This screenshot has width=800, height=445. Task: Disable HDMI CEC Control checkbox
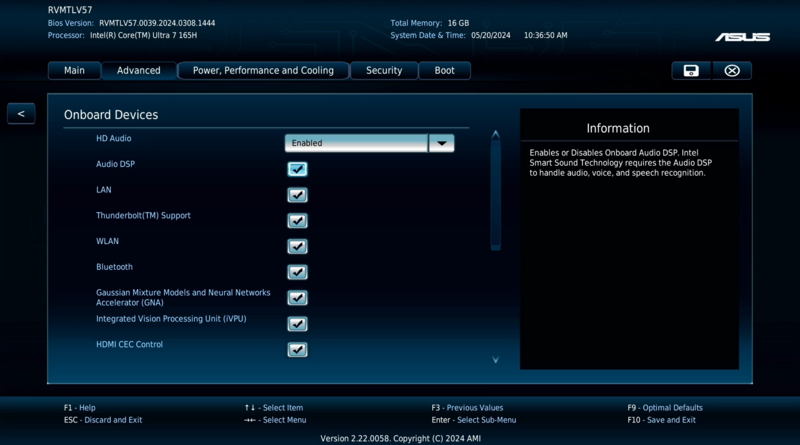297,350
